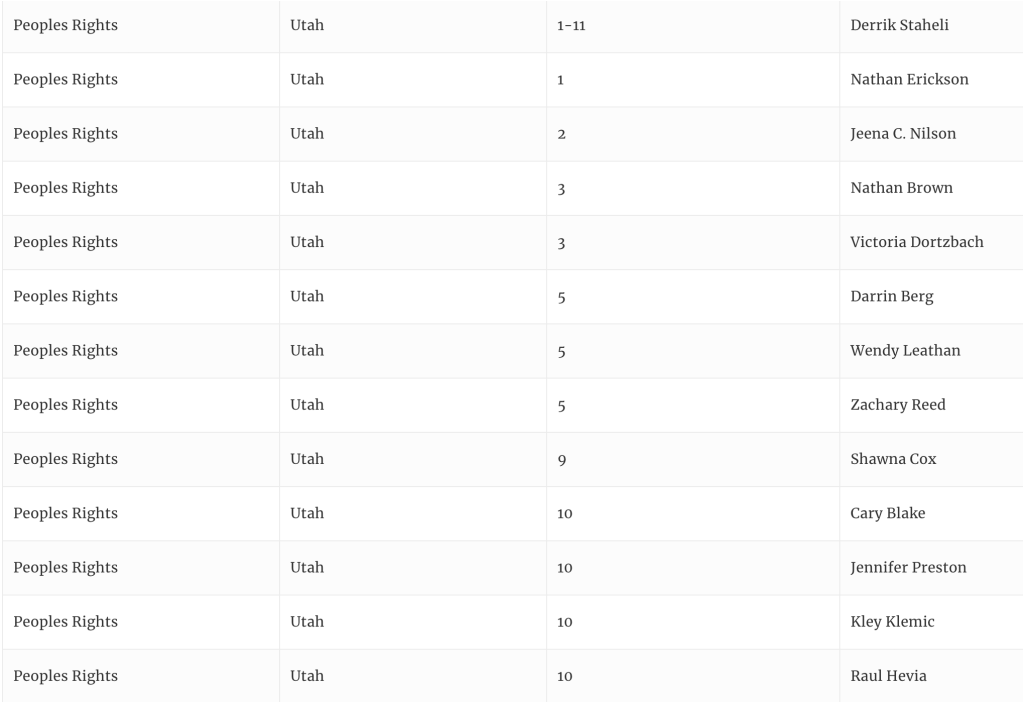1023x702 pixels.
Task: Select Peoples Rights in Shawna Cox's row
Action: (x=65, y=459)
